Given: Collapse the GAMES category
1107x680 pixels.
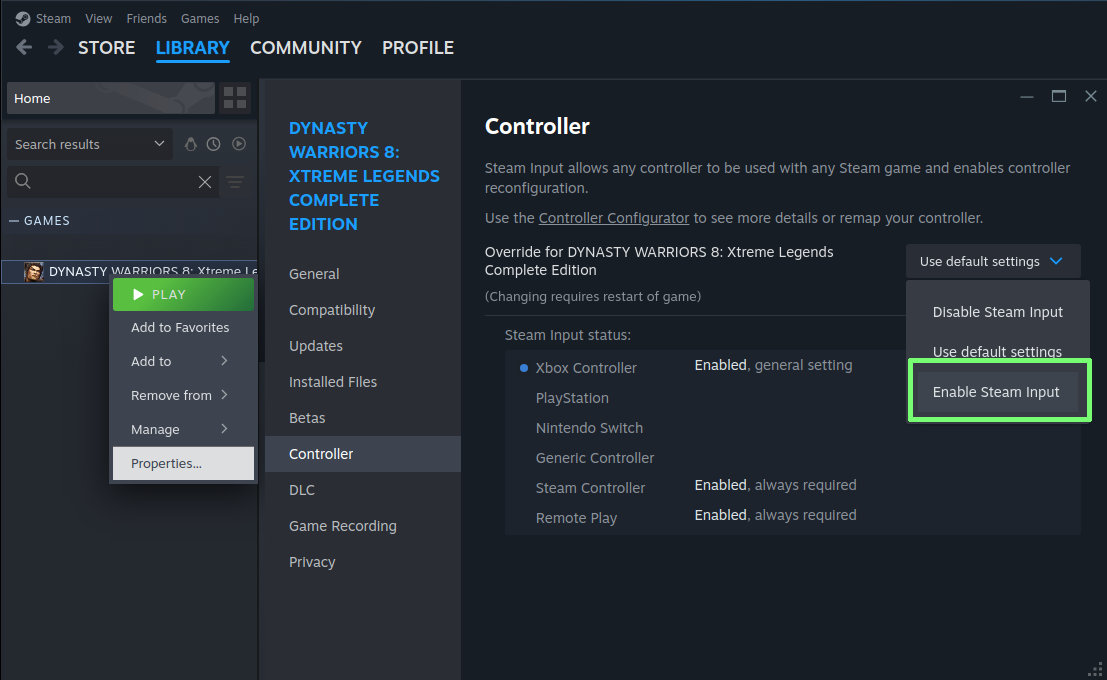Looking at the screenshot, I should [13, 221].
